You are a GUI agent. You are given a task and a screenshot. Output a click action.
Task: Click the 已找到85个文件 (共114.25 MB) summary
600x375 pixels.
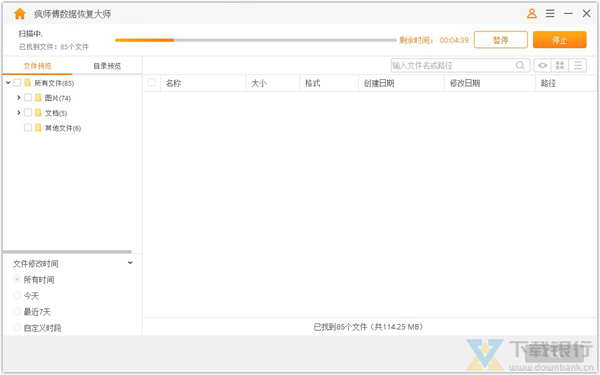coord(368,327)
